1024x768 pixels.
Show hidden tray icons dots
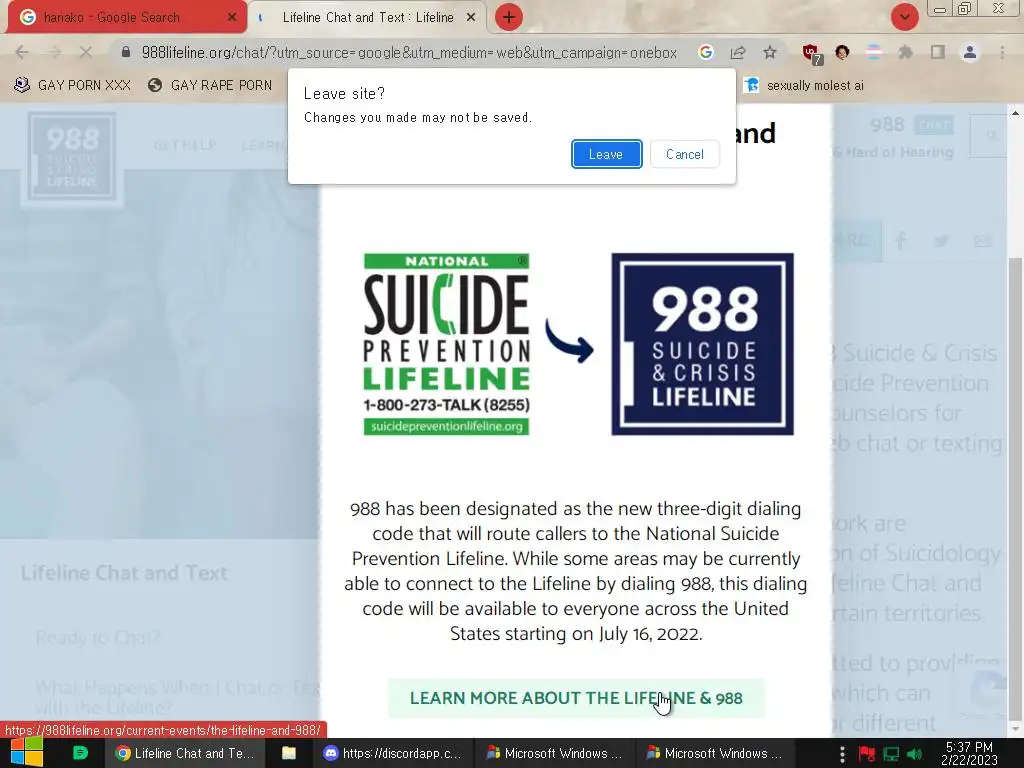[x=842, y=754]
